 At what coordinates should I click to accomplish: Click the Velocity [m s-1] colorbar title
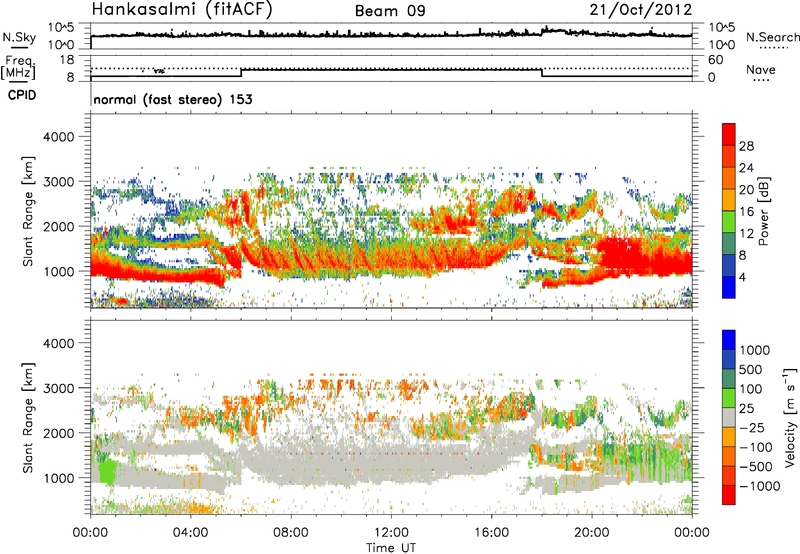coord(790,417)
